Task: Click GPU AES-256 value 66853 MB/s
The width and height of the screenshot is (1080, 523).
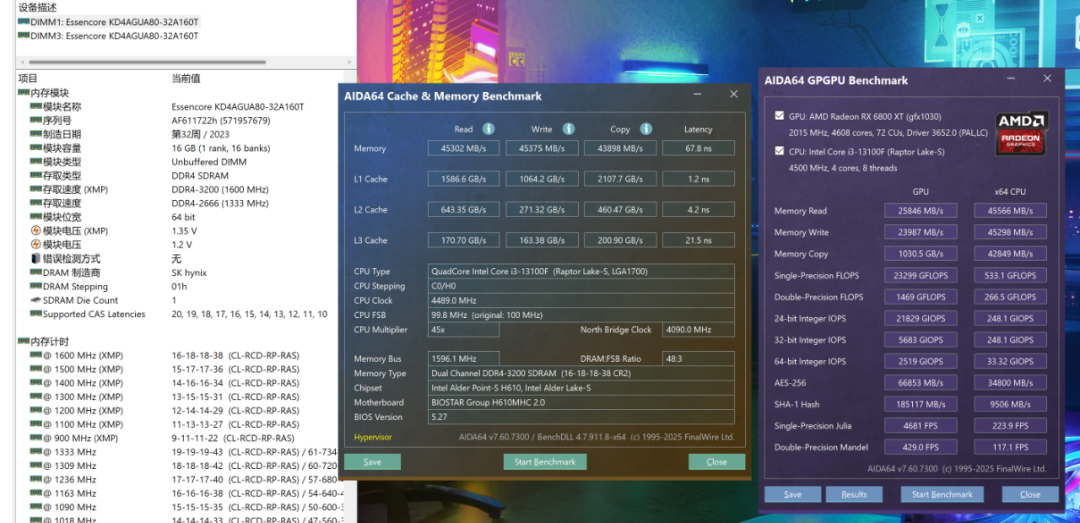Action: 920,382
